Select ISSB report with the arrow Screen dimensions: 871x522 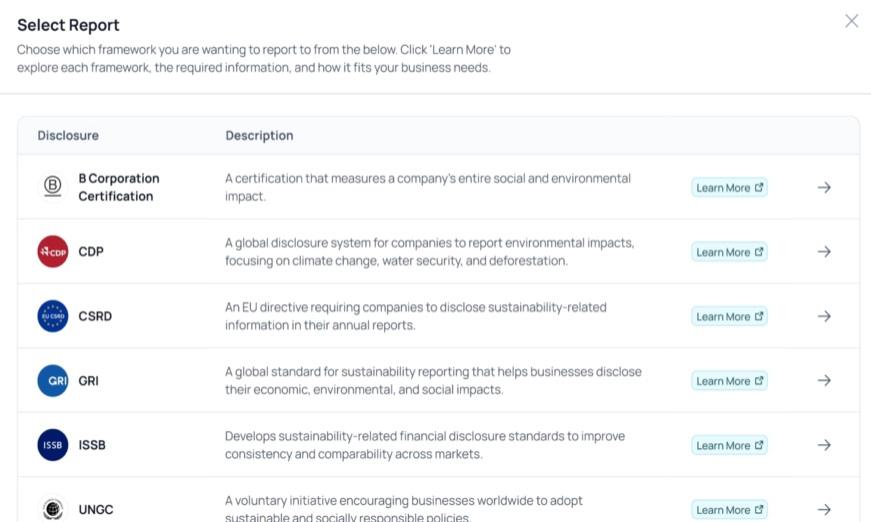(x=824, y=445)
